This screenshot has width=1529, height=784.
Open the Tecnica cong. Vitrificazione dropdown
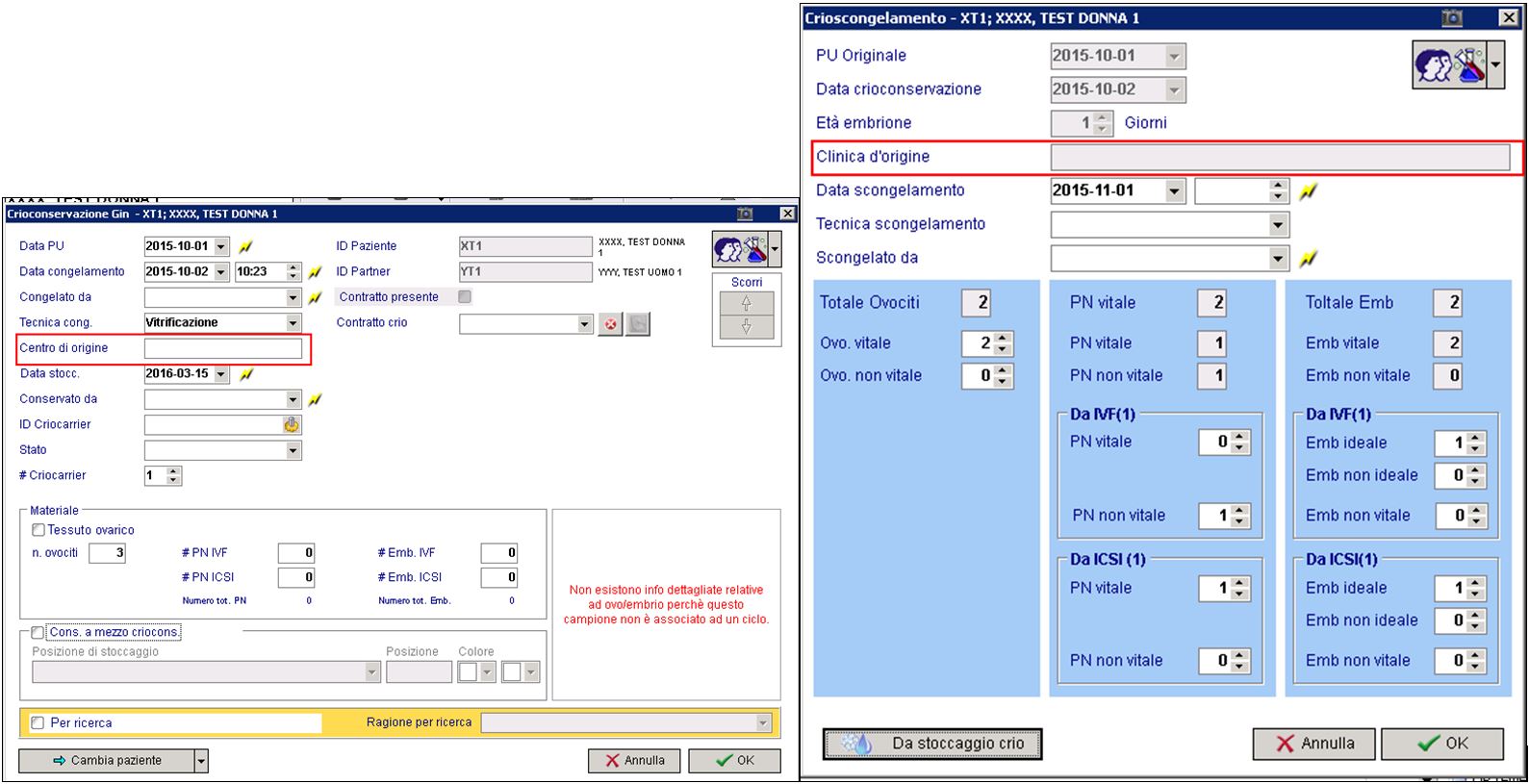click(x=293, y=323)
